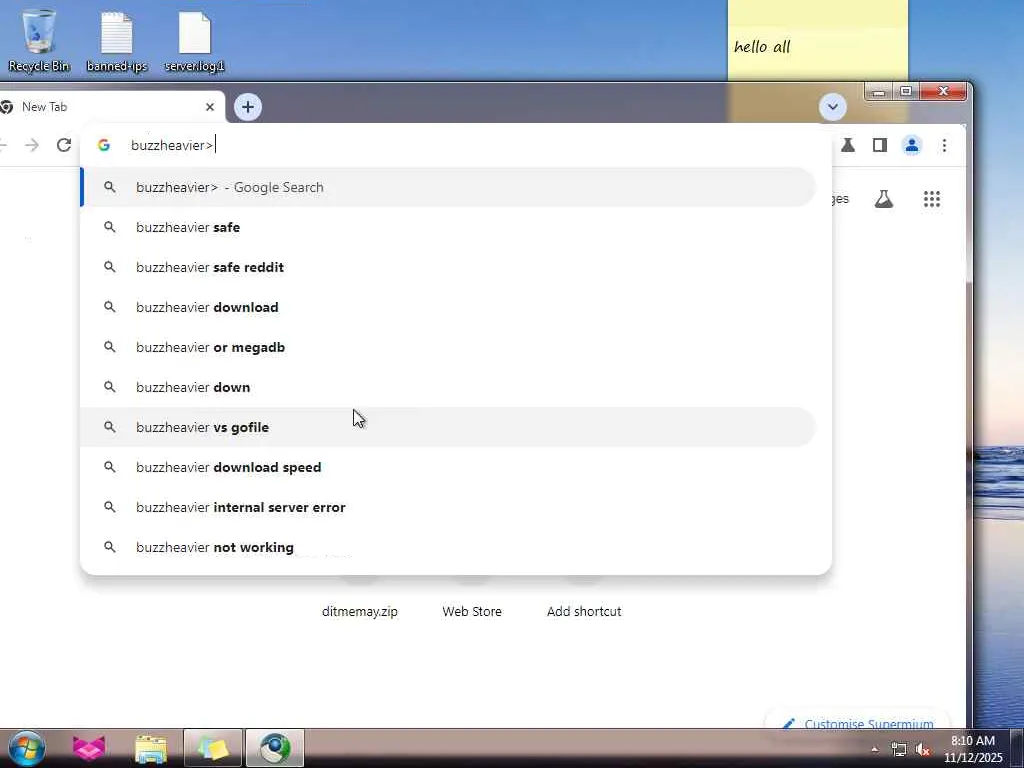Toggle the browser side panel icon
The width and height of the screenshot is (1024, 768).
click(x=880, y=145)
